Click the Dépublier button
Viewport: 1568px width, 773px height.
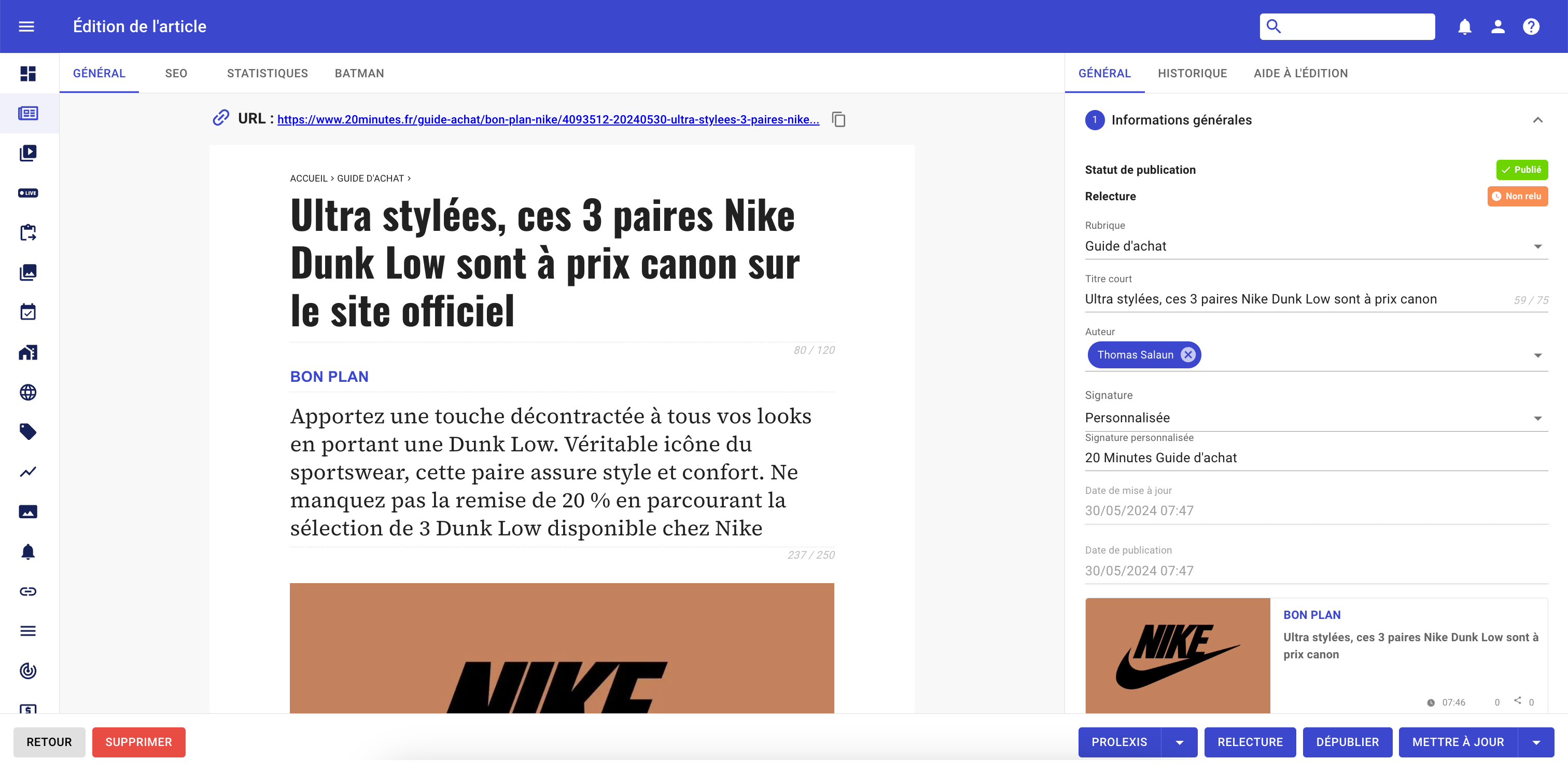click(x=1347, y=742)
